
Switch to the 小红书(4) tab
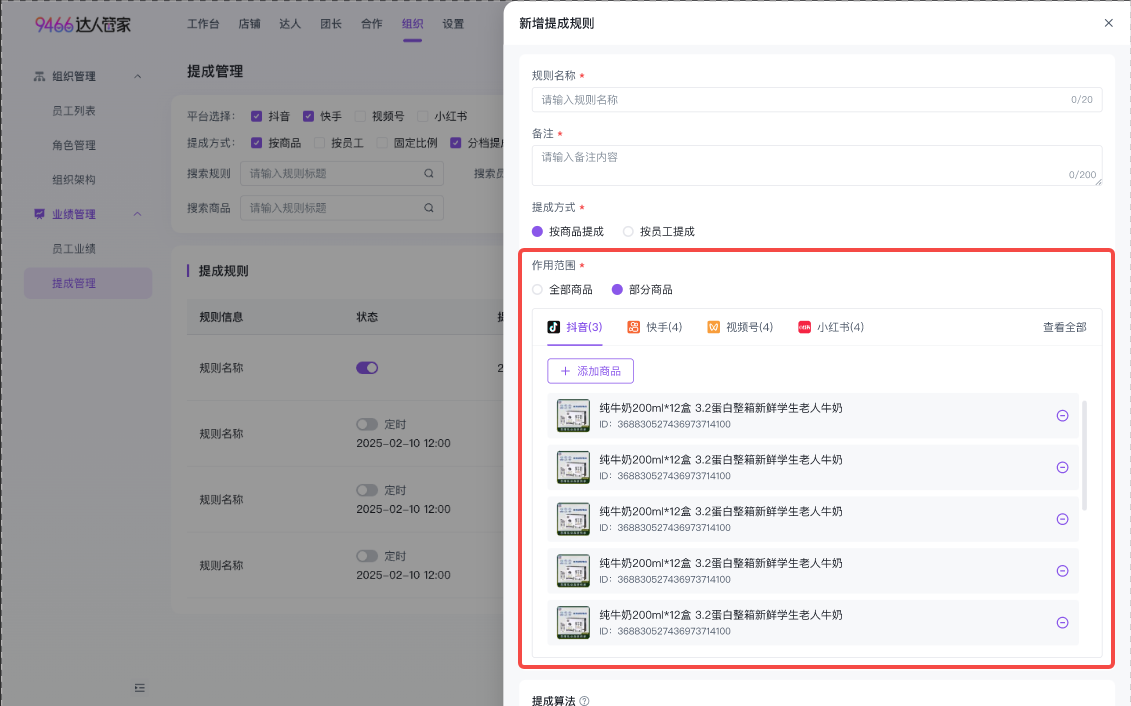[x=831, y=327]
